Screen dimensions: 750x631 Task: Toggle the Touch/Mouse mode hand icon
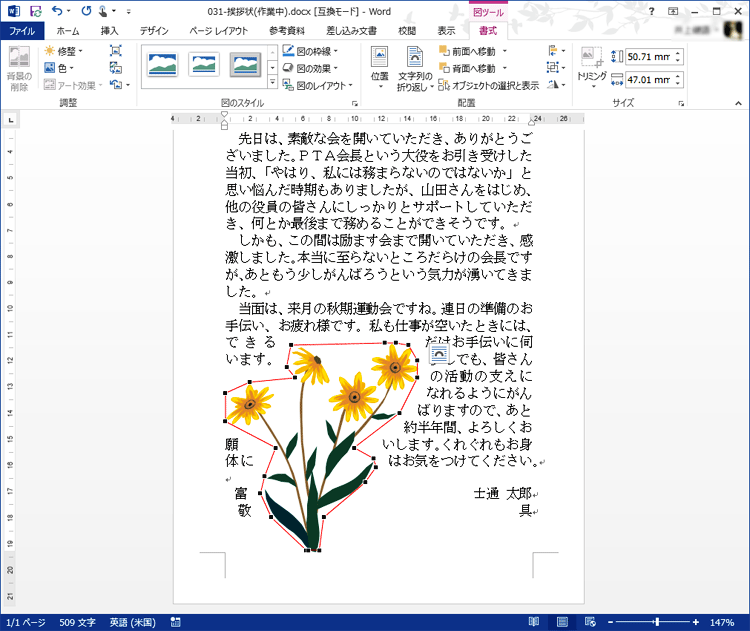[103, 11]
